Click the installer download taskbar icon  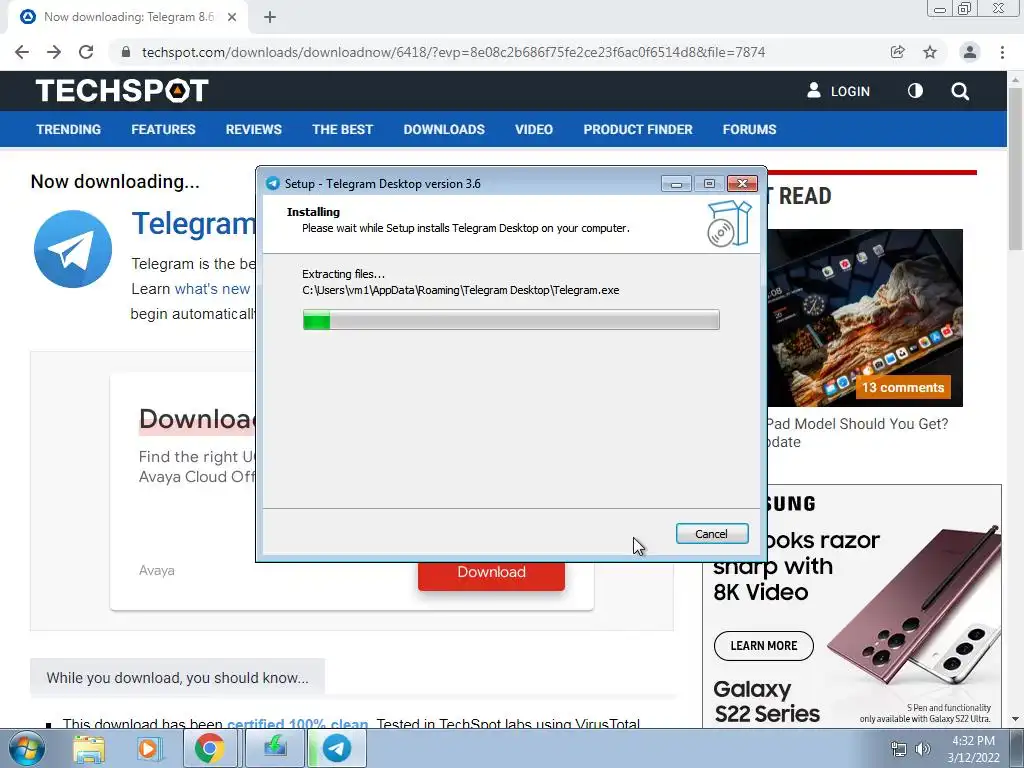coord(275,748)
